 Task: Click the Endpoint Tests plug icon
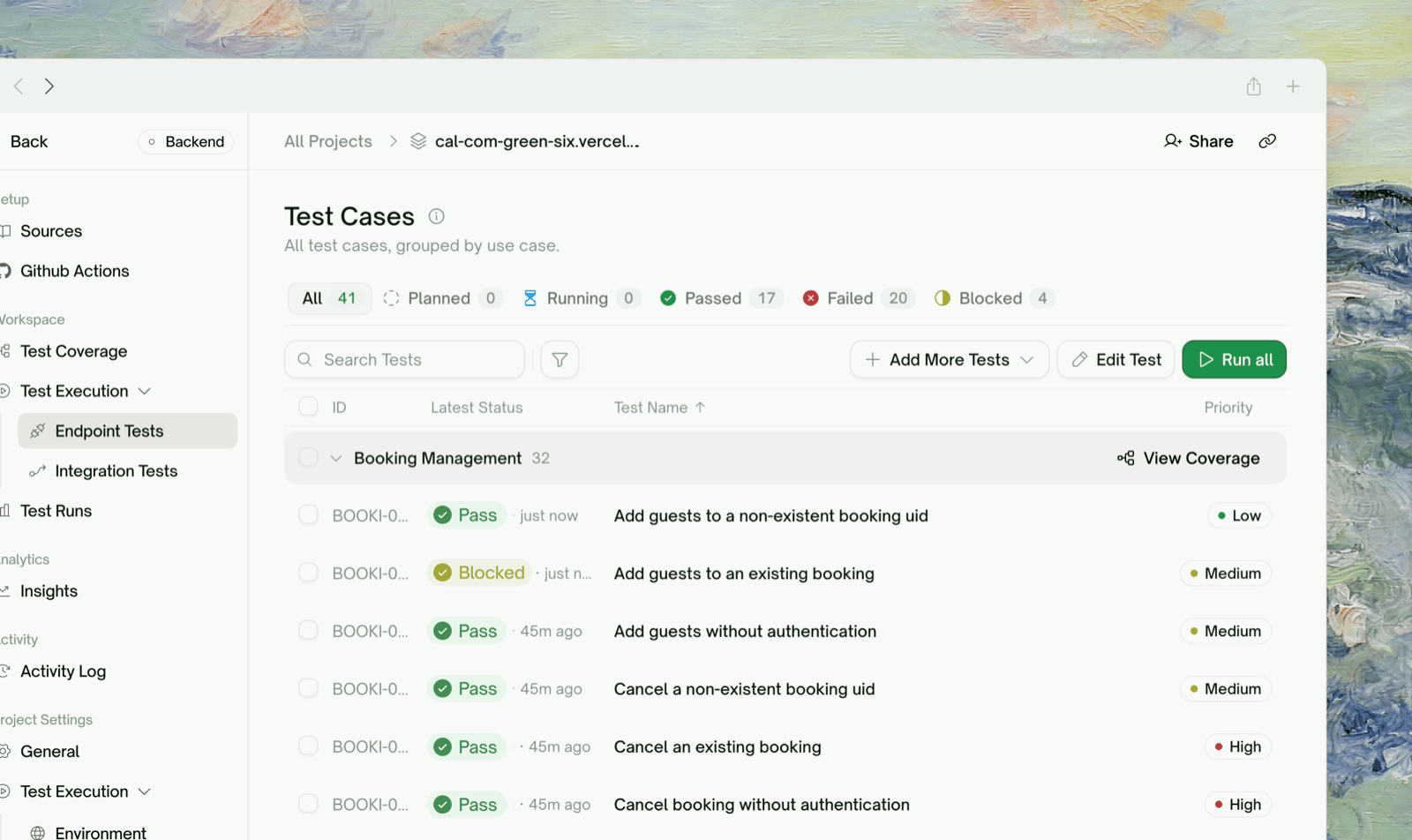point(37,431)
